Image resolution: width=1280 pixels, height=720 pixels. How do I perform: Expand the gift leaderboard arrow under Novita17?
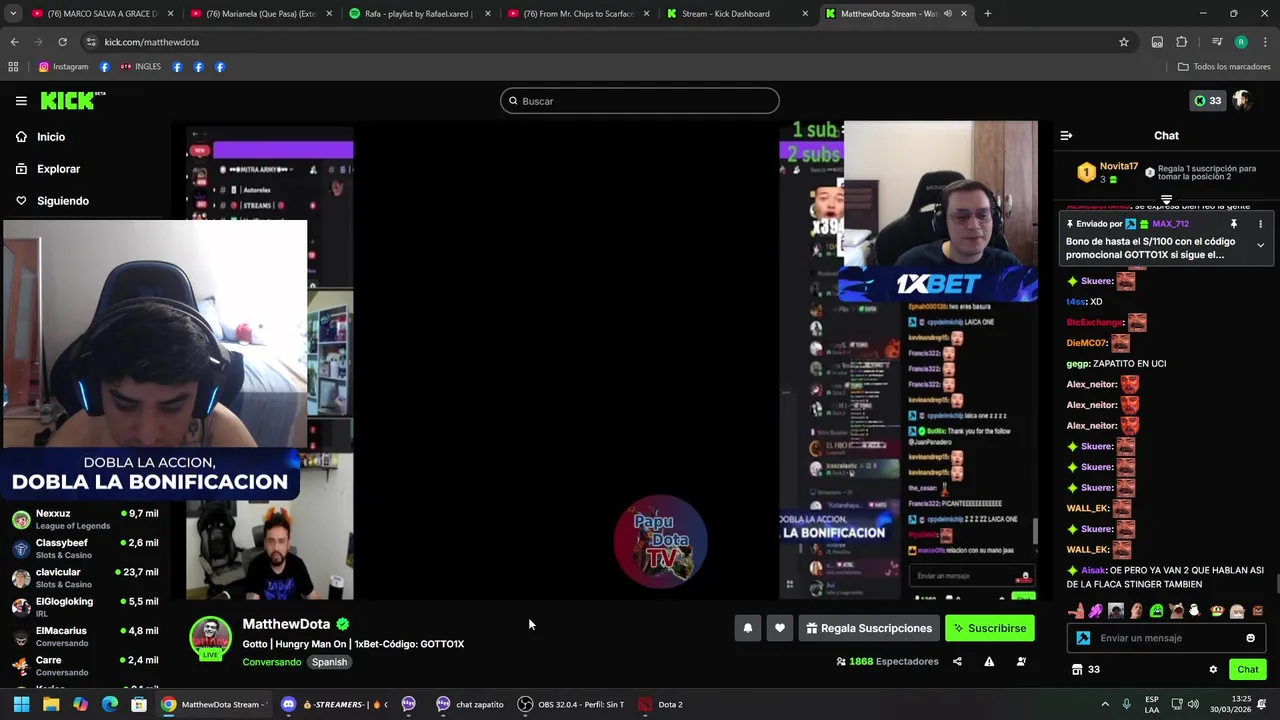tap(1166, 200)
